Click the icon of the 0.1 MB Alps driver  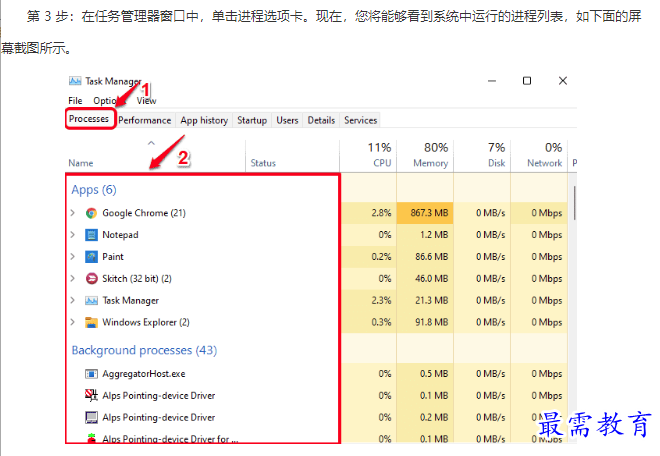(91, 396)
